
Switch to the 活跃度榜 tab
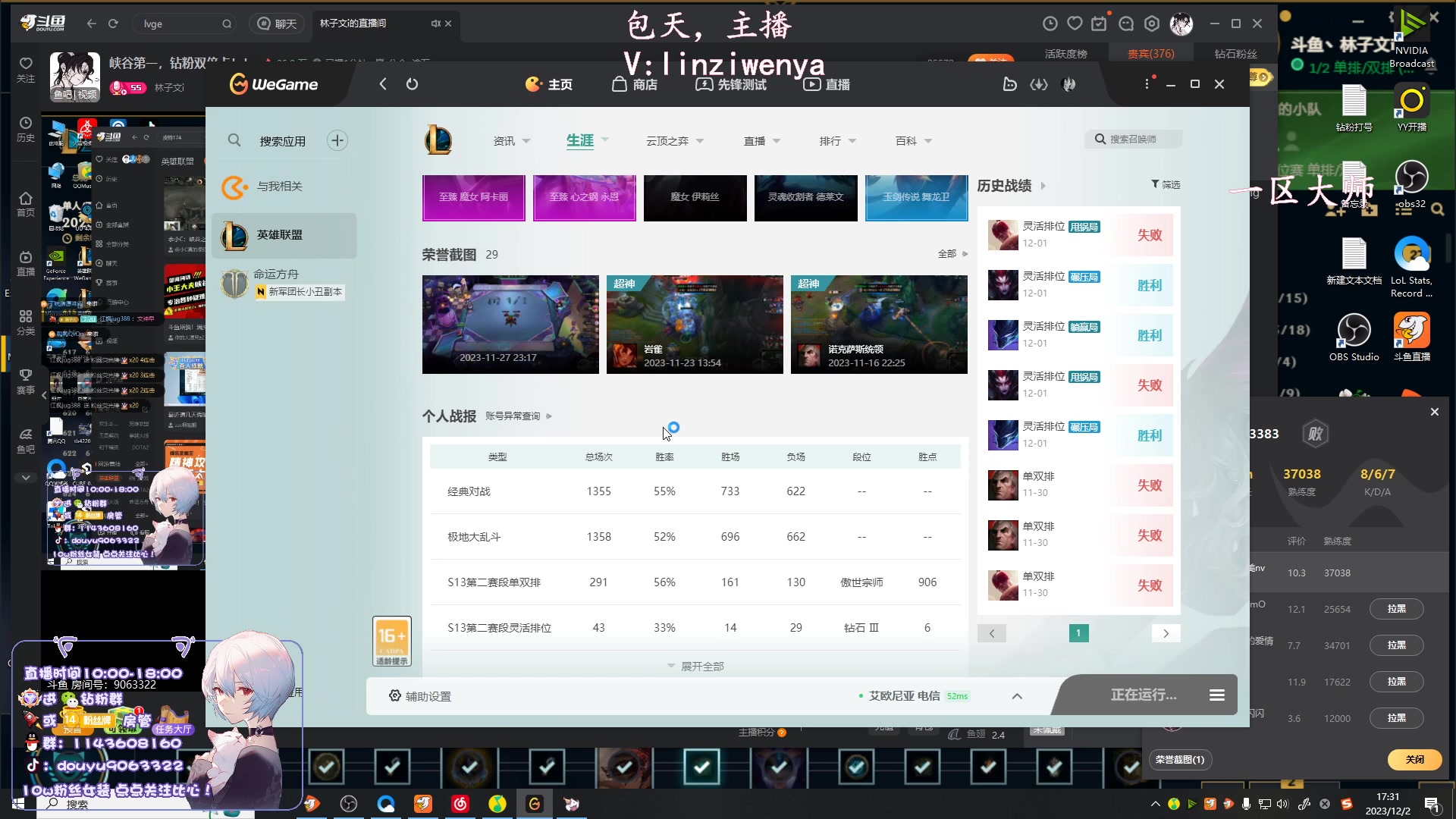point(1065,54)
